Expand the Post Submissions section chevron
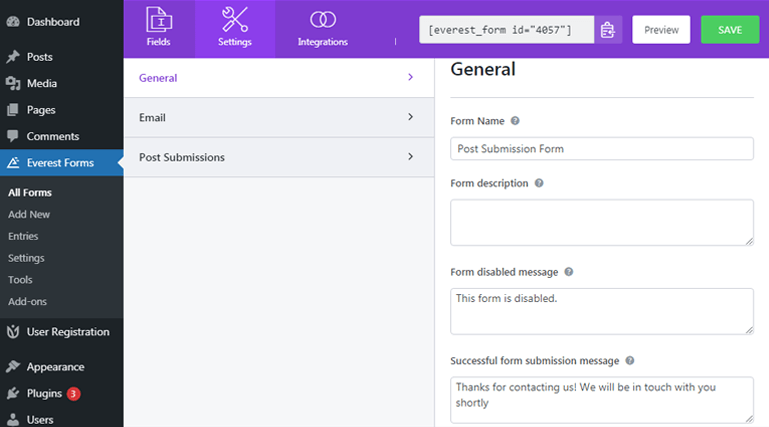Image resolution: width=769 pixels, height=427 pixels. 410,156
